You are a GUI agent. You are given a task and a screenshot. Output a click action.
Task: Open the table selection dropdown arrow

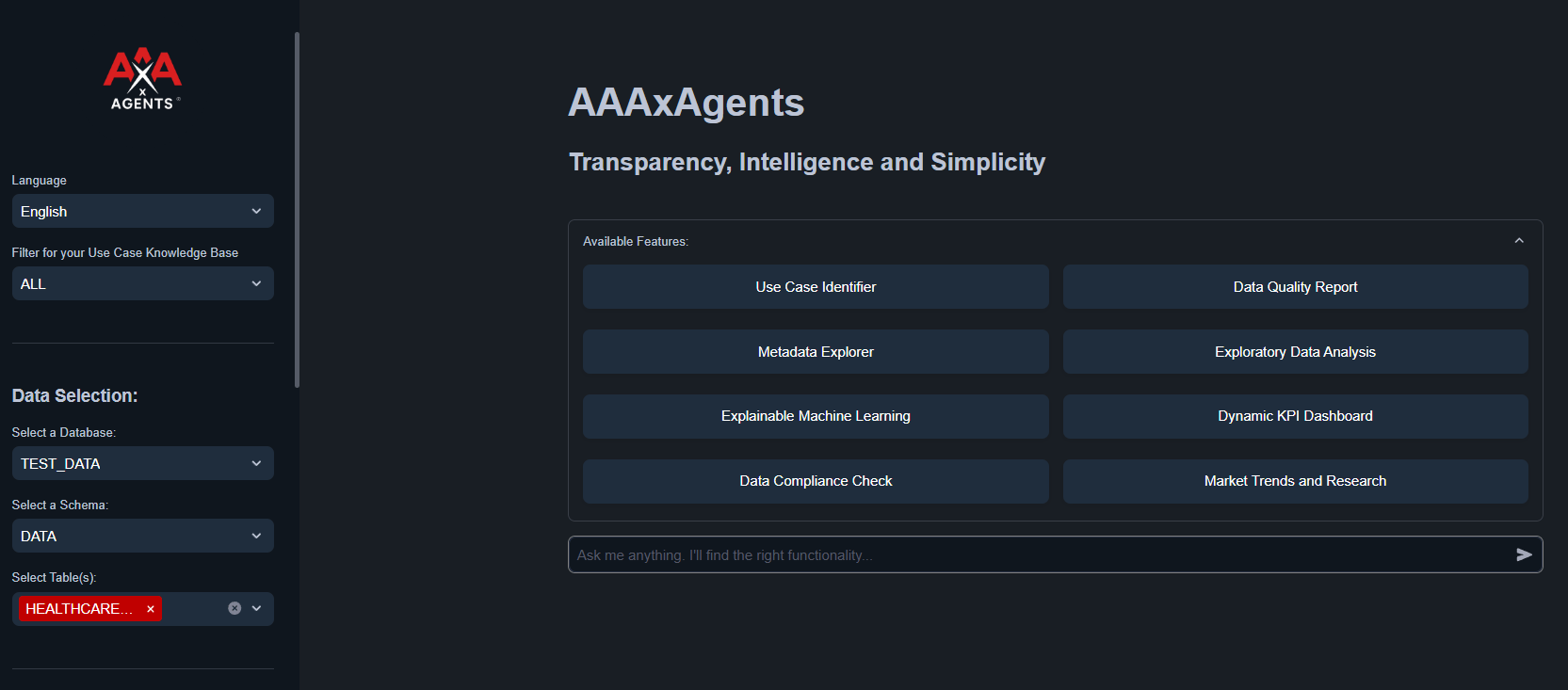coord(257,609)
